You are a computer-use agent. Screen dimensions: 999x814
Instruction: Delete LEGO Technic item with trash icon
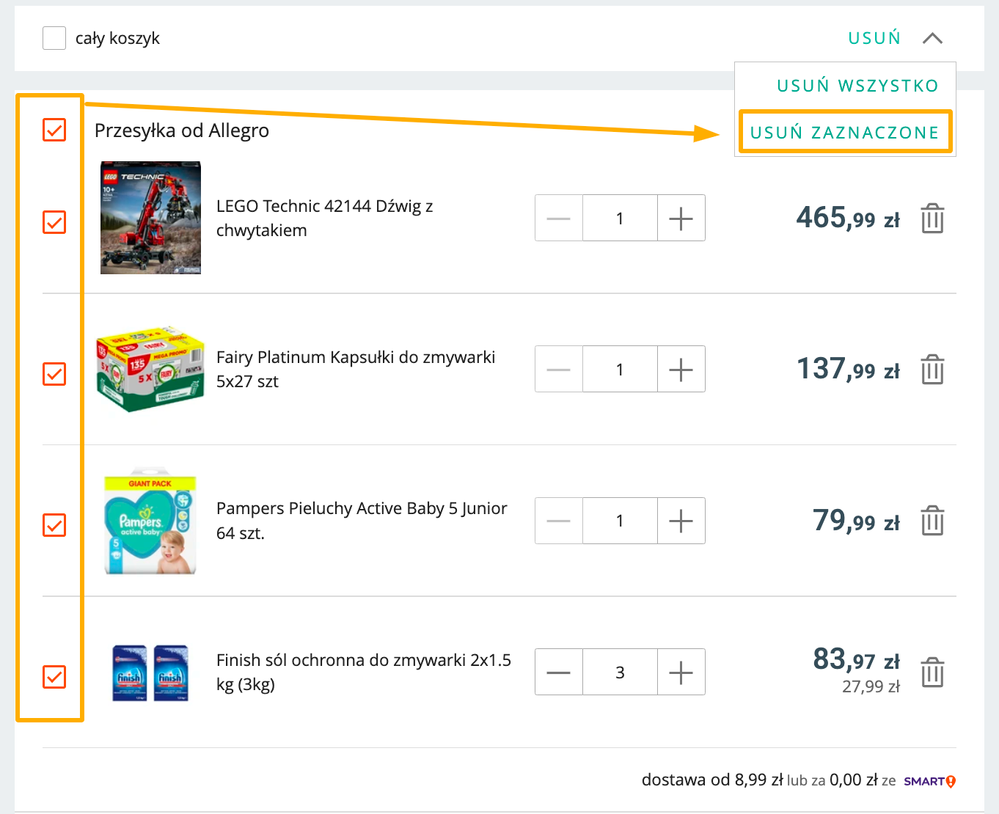point(932,218)
